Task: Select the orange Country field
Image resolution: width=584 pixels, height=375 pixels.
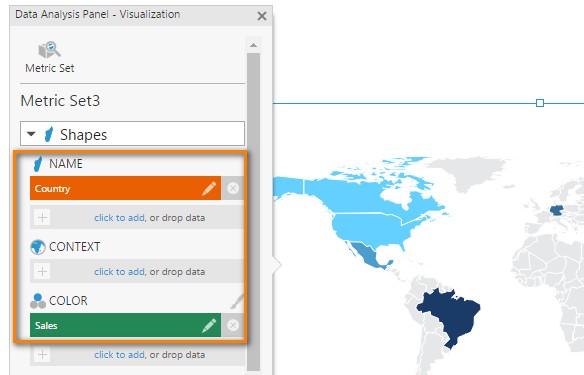Action: pyautogui.click(x=126, y=188)
